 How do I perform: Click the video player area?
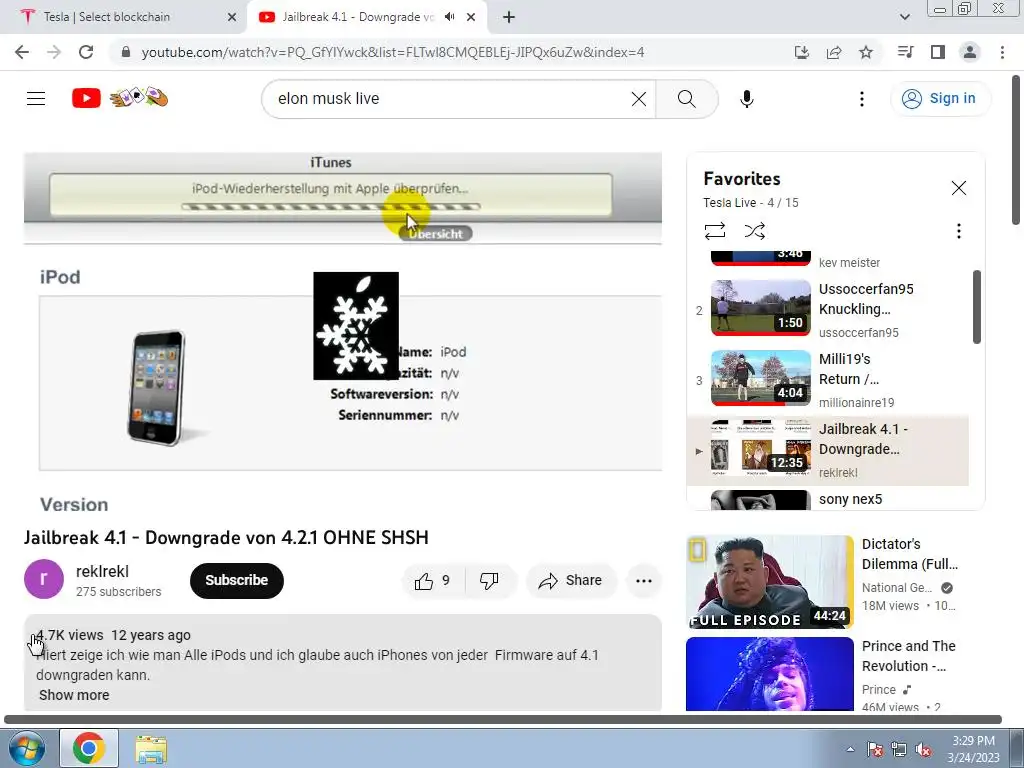343,333
